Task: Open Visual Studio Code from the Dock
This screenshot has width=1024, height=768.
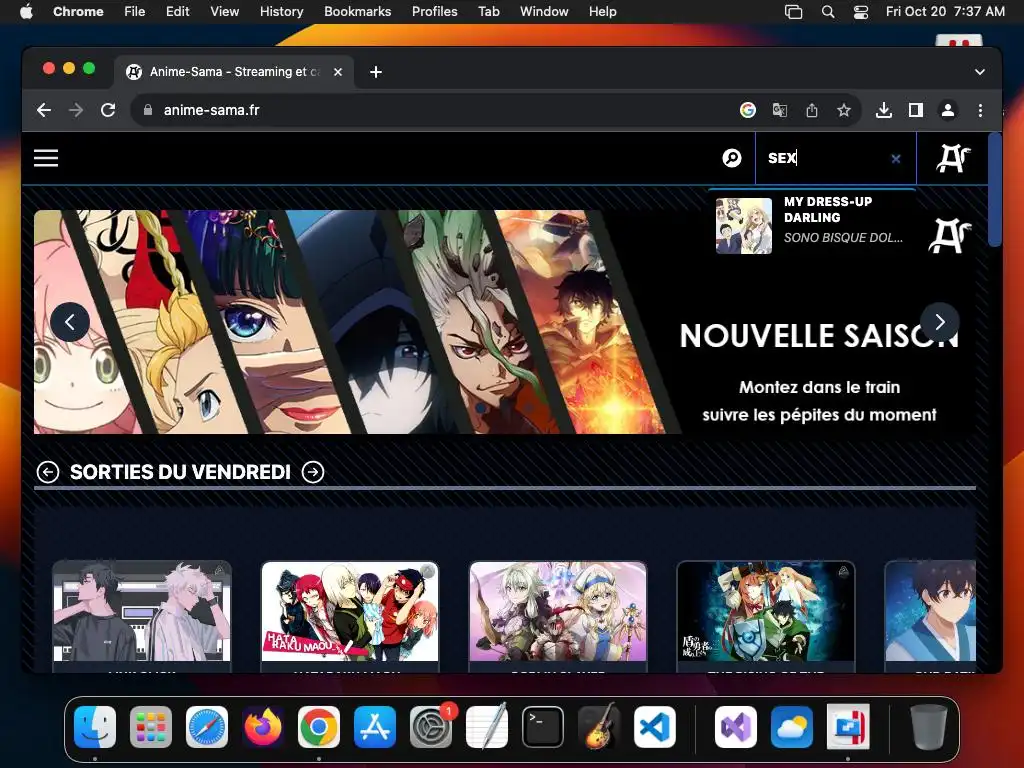Action: coord(655,726)
